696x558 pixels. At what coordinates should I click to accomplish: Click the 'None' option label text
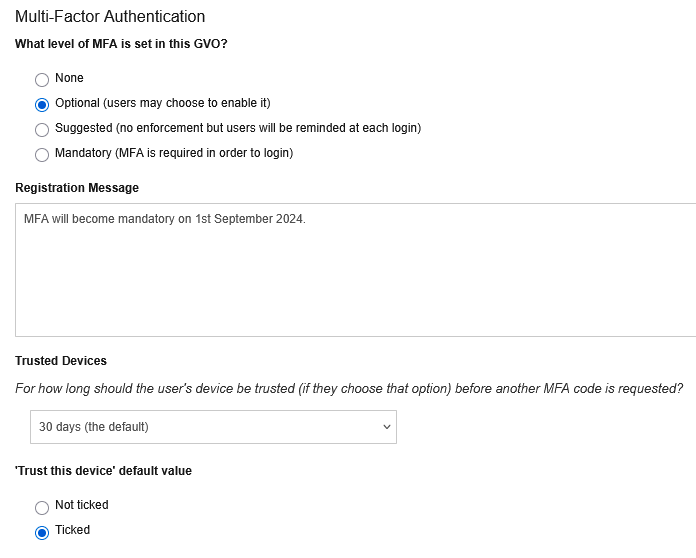click(69, 78)
